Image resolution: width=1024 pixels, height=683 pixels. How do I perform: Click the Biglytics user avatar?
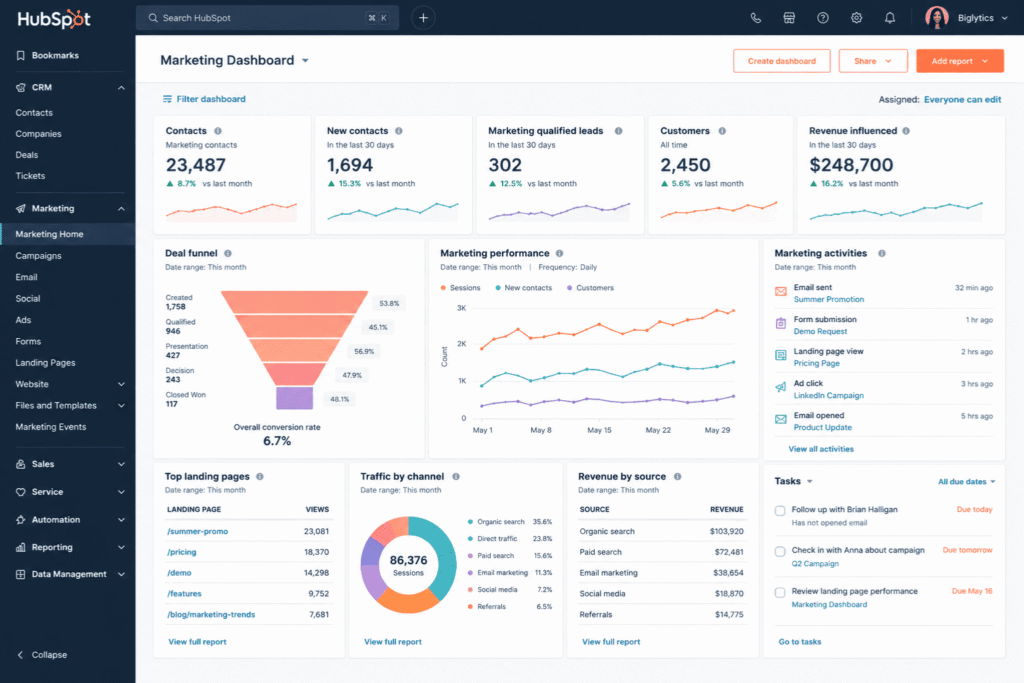pyautogui.click(x=936, y=18)
